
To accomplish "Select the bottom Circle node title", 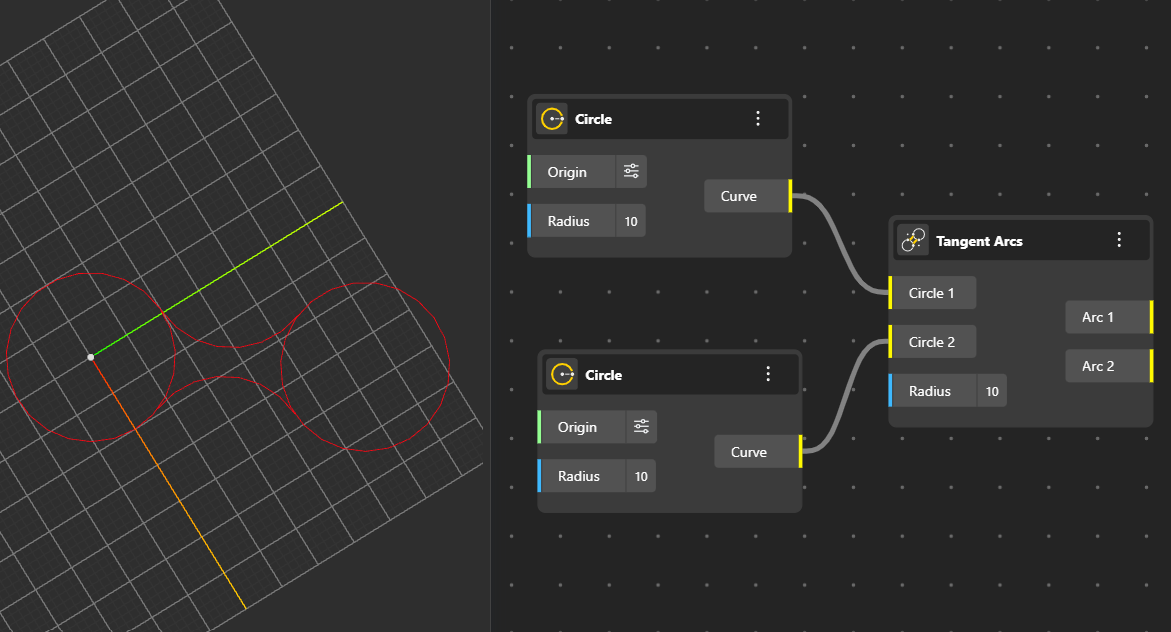I will tap(603, 375).
